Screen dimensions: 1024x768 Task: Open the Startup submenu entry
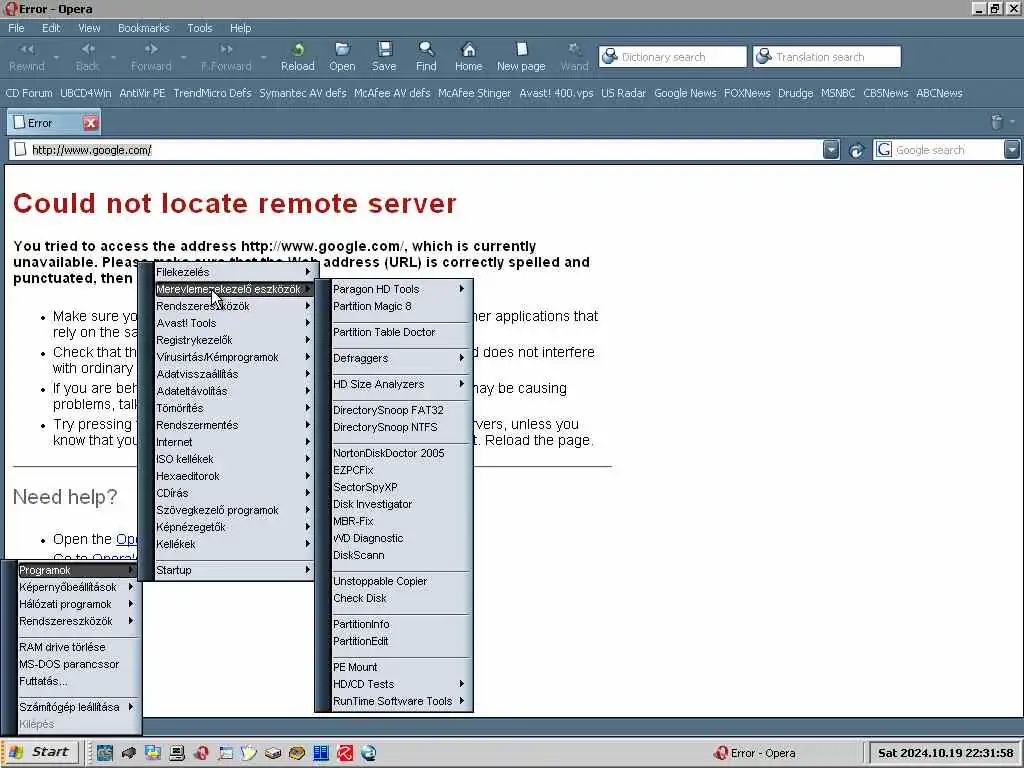click(235, 569)
